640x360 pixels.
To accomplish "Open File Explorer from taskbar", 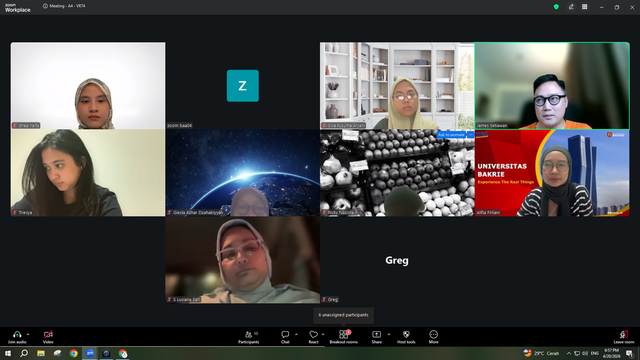I will 41,353.
